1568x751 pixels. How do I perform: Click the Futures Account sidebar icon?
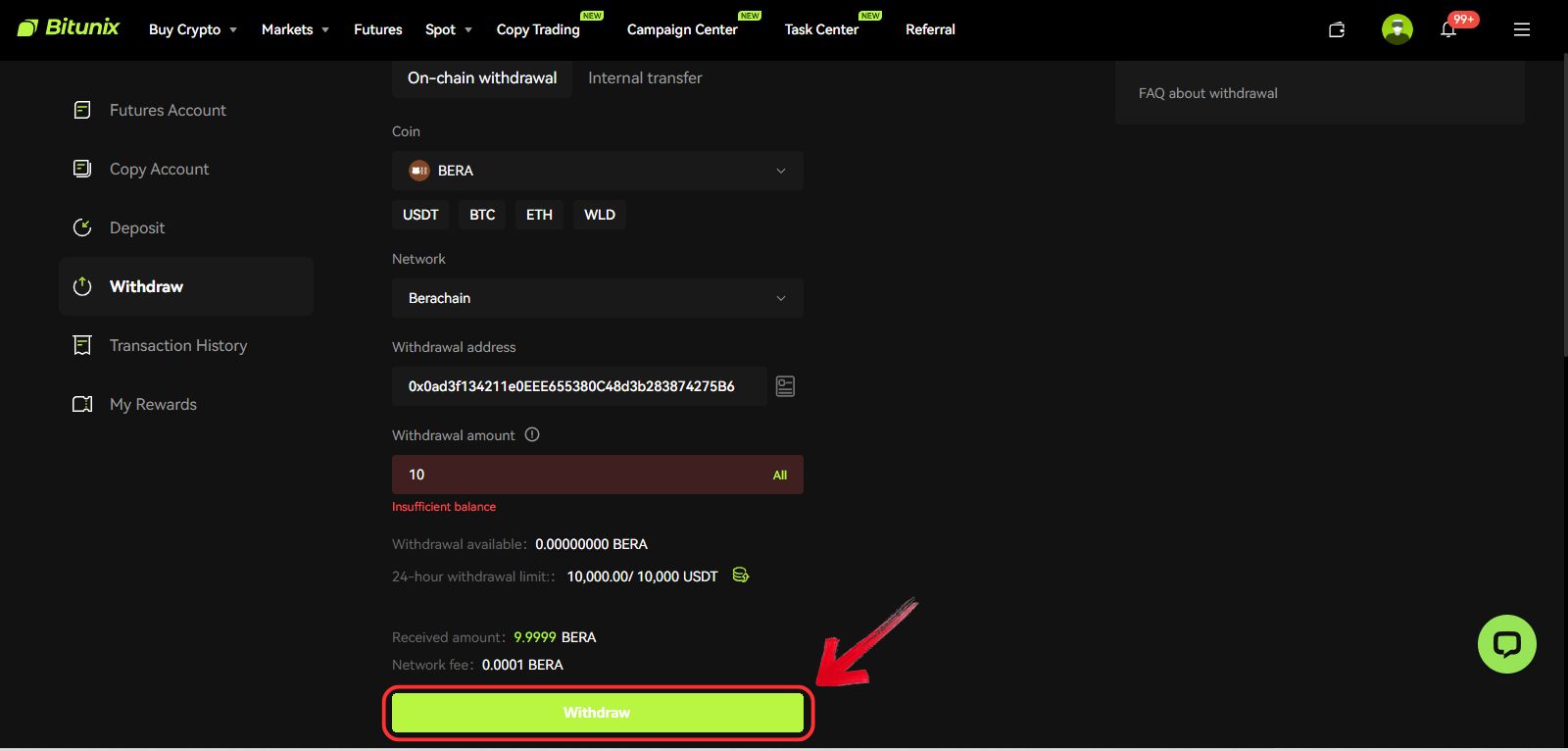(82, 110)
